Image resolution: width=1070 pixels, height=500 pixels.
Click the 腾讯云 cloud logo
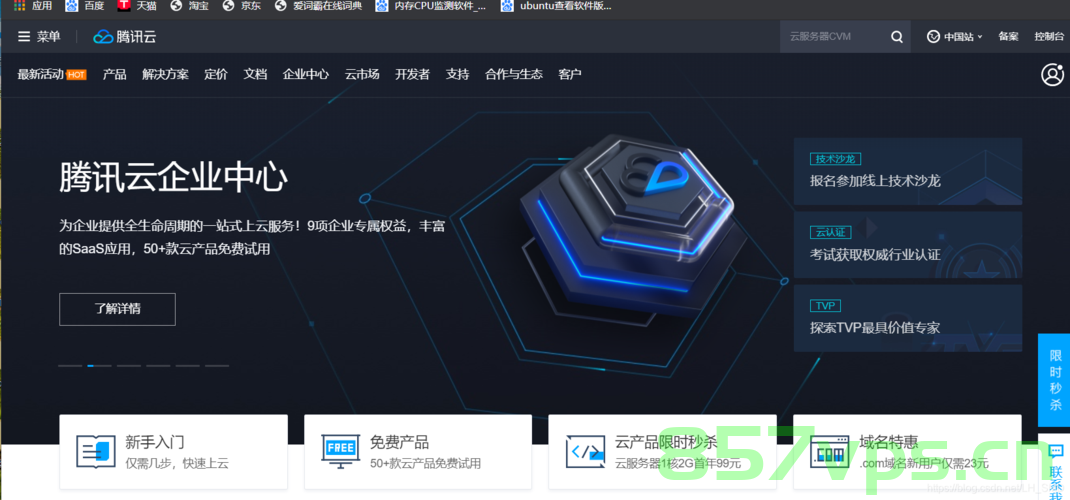[125, 37]
